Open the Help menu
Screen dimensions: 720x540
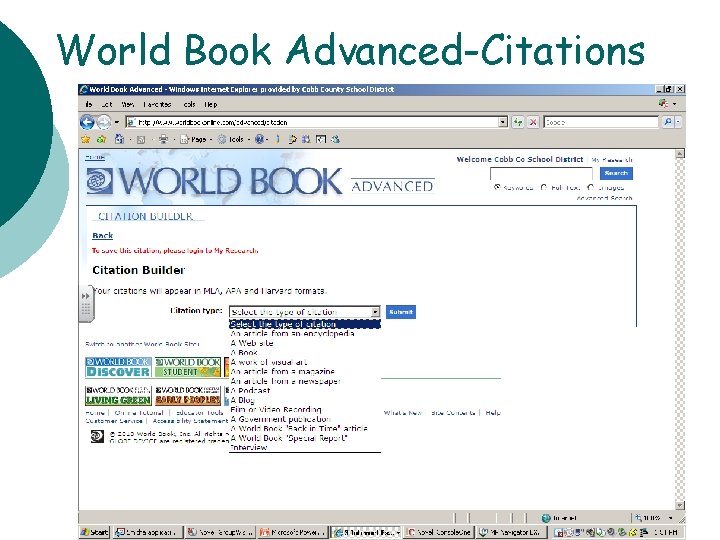tap(210, 104)
